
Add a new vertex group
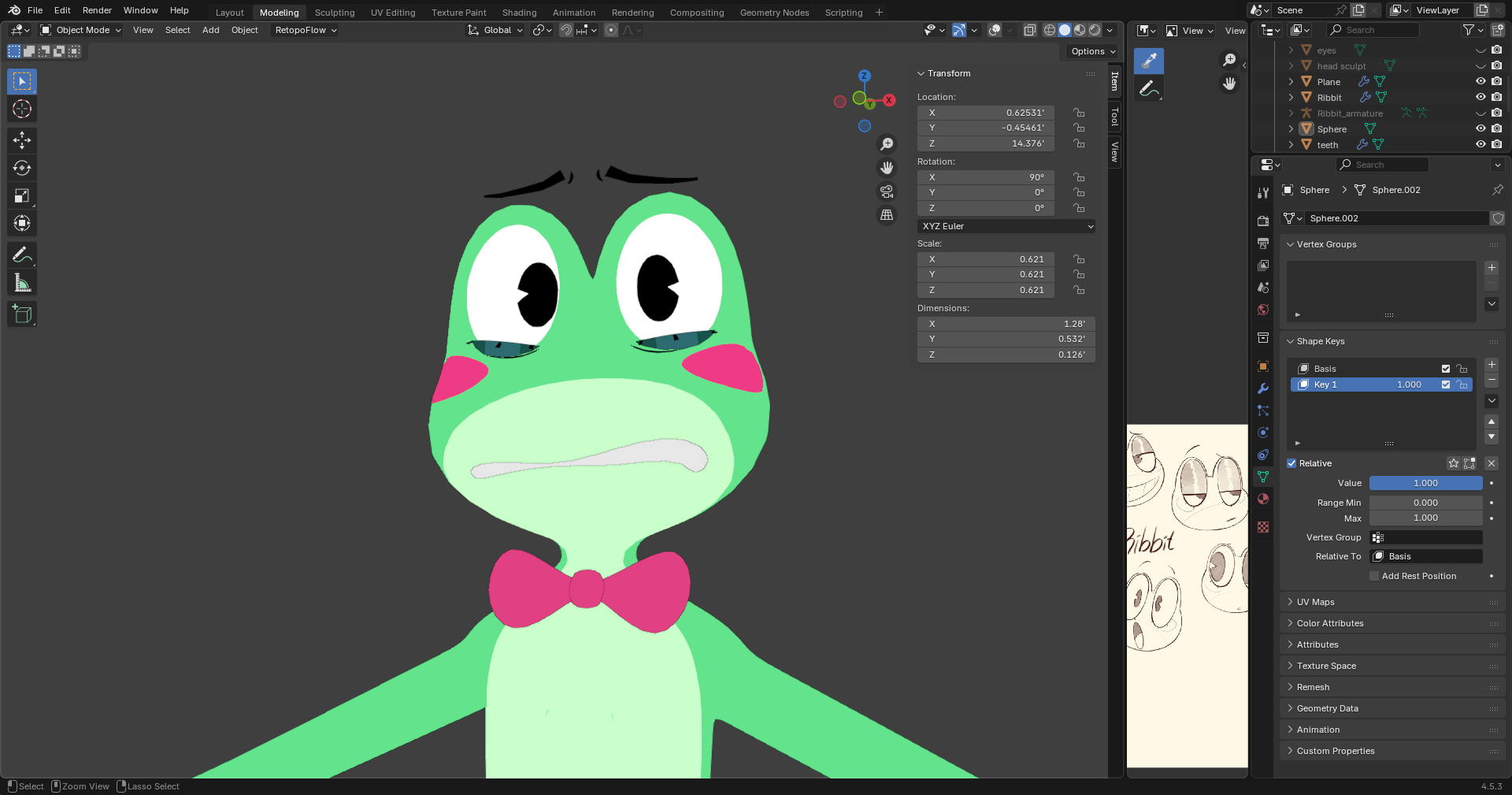coord(1492,268)
